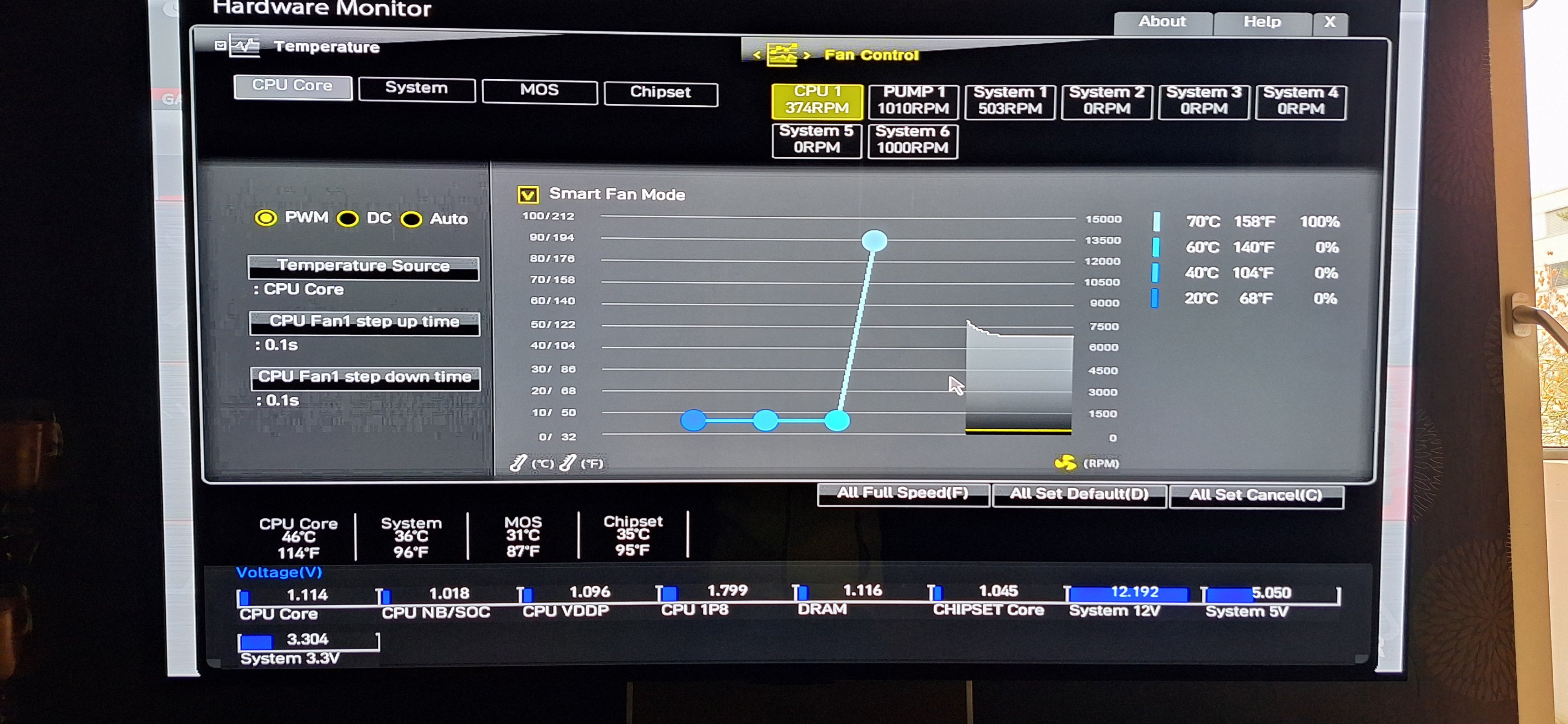
Task: Click the yellow fan RPM icon
Action: [x=1065, y=463]
